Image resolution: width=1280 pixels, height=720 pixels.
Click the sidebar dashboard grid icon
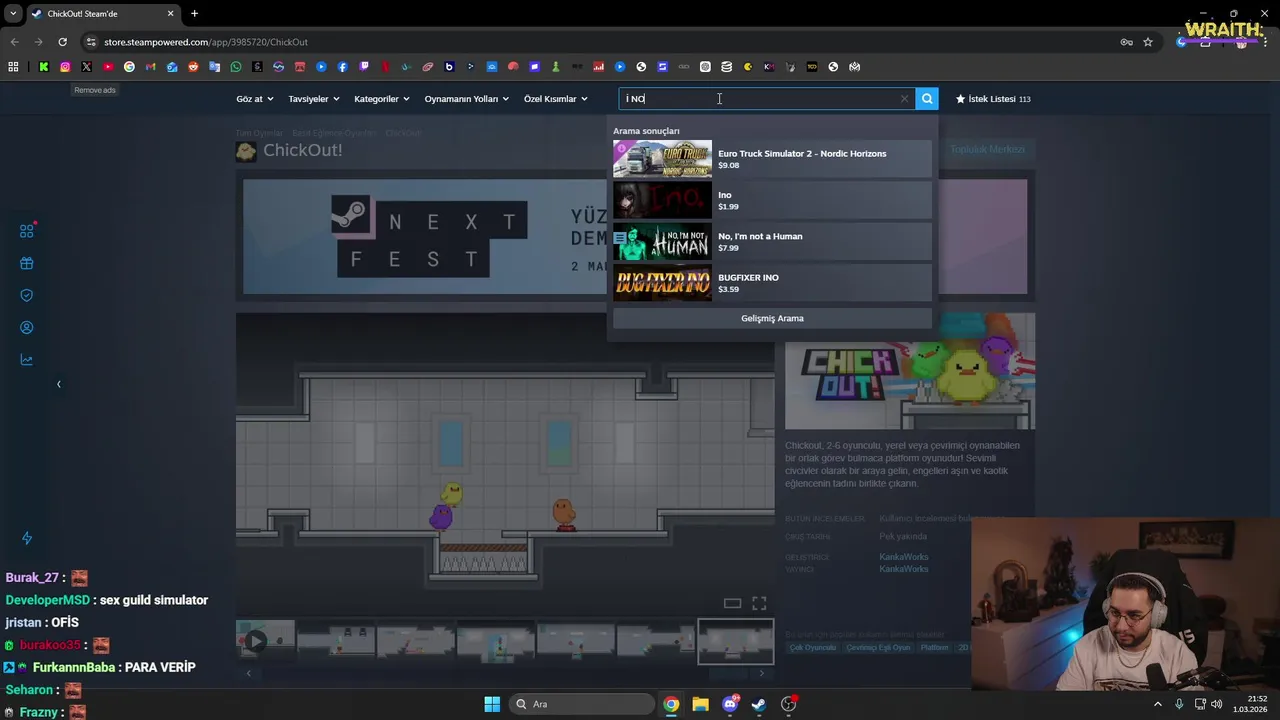tap(27, 231)
